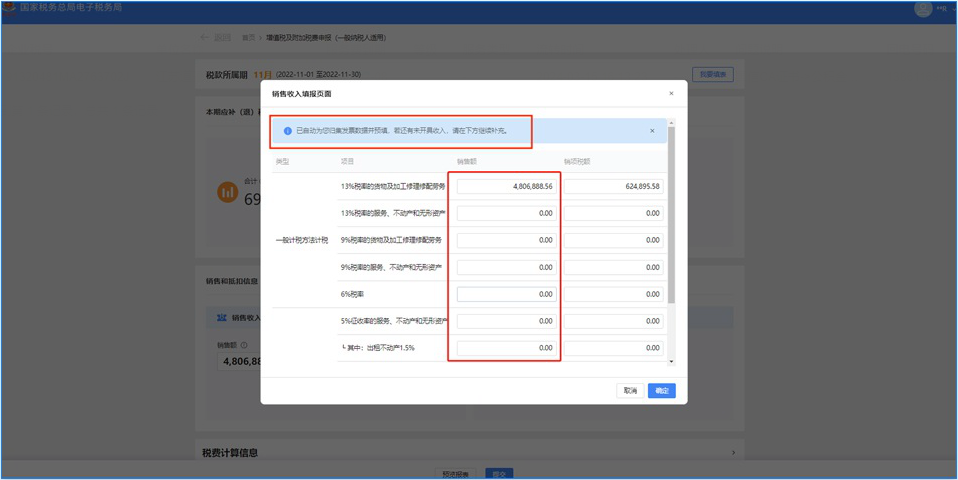Click 9%税率服务 sales amount input
Viewport: 958px width, 480px height.
(x=506, y=268)
